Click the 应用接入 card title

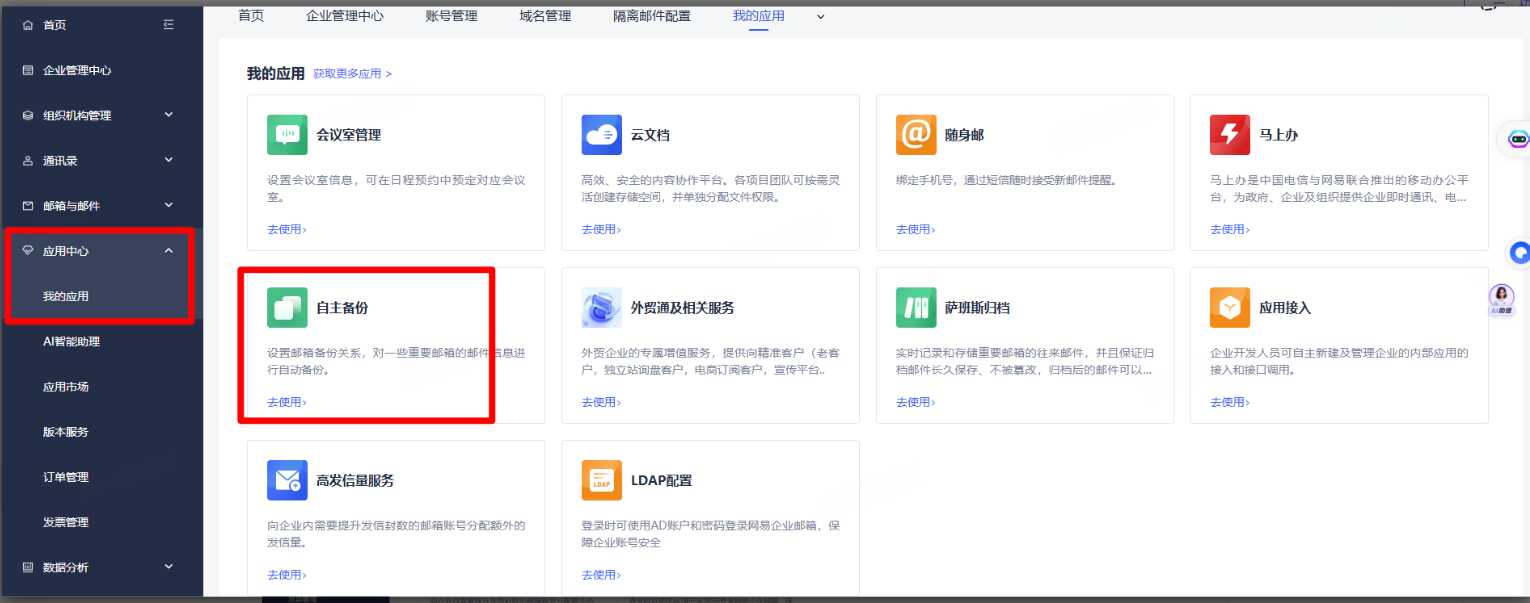coord(1285,308)
